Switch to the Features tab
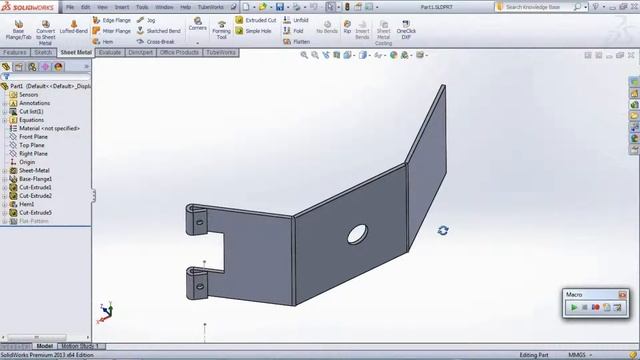Image resolution: width=640 pixels, height=360 pixels. pyautogui.click(x=15, y=53)
